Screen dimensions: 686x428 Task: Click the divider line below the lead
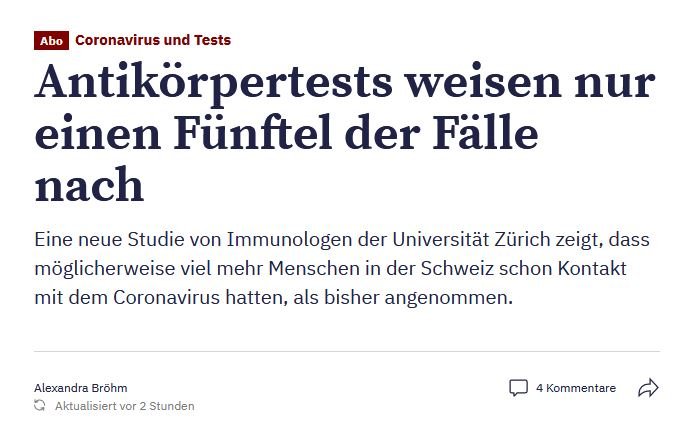(x=346, y=352)
